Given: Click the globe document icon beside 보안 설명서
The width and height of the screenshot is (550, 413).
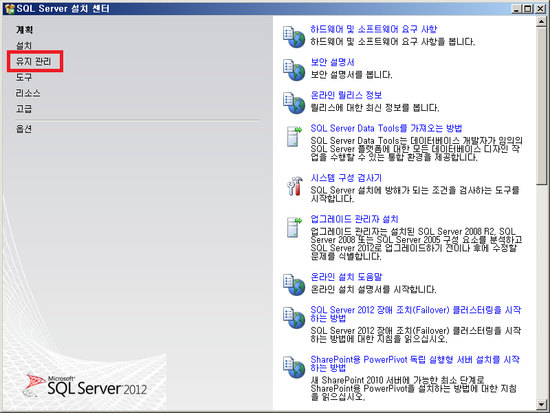Looking at the screenshot, I should click(x=294, y=70).
